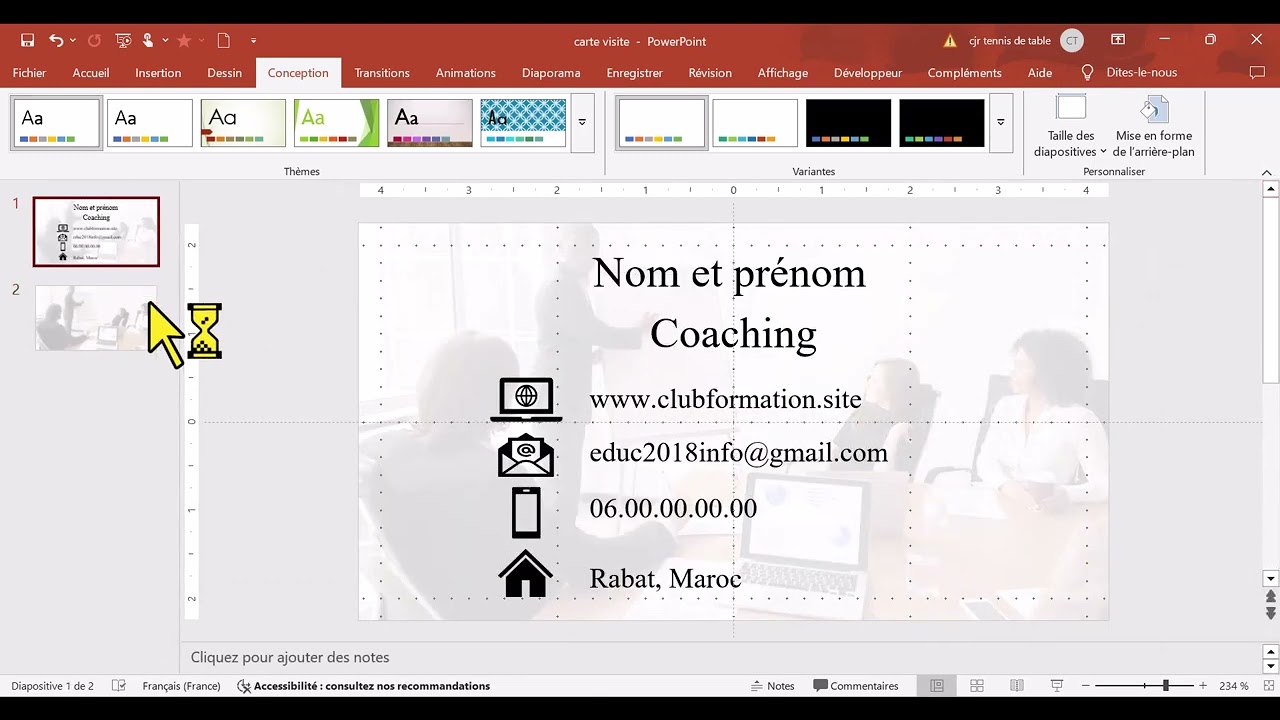1280x720 pixels.
Task: Click the greyed Redo icon
Action: (94, 40)
